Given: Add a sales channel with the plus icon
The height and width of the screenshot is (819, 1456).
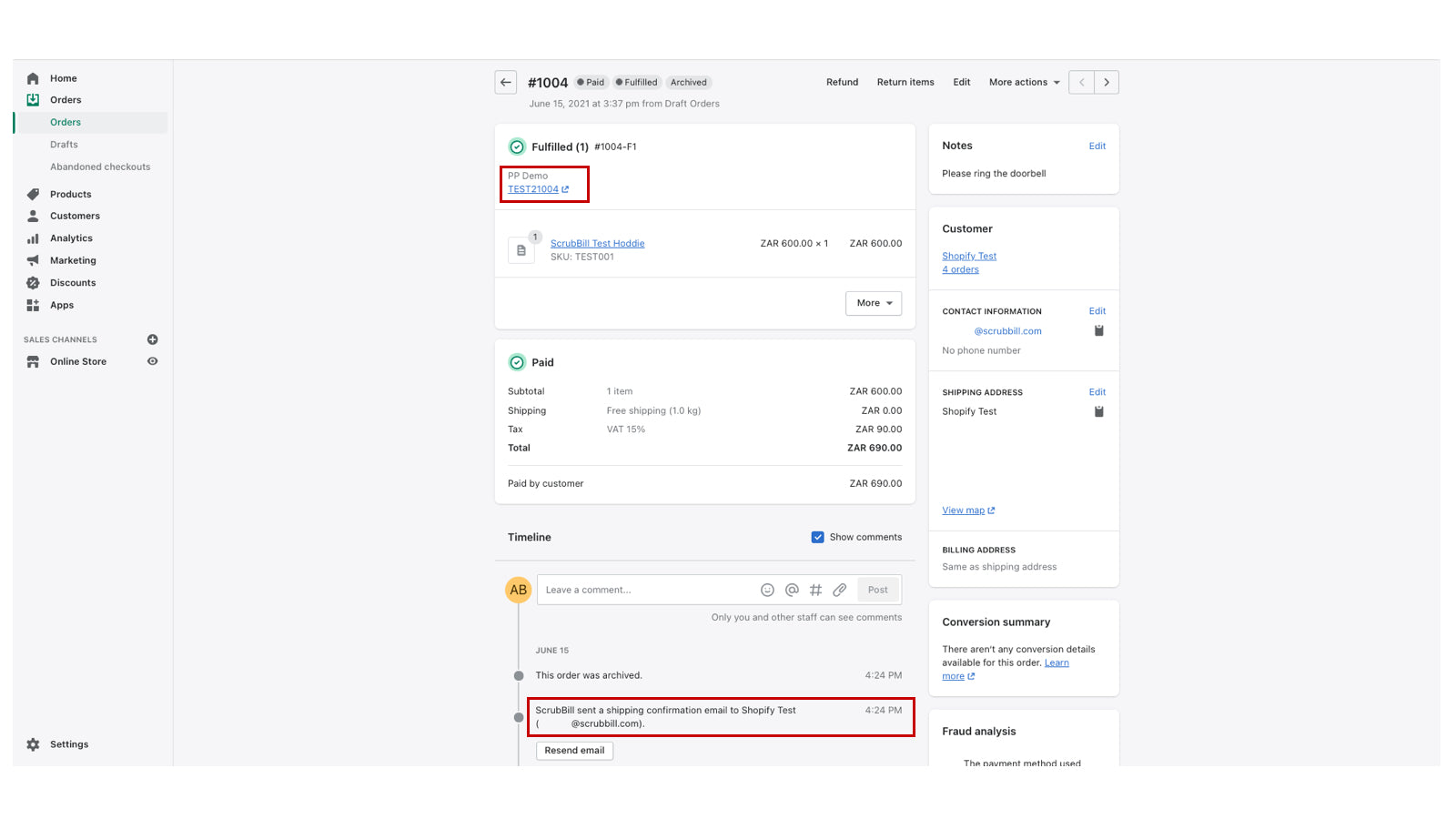Looking at the screenshot, I should pyautogui.click(x=152, y=339).
